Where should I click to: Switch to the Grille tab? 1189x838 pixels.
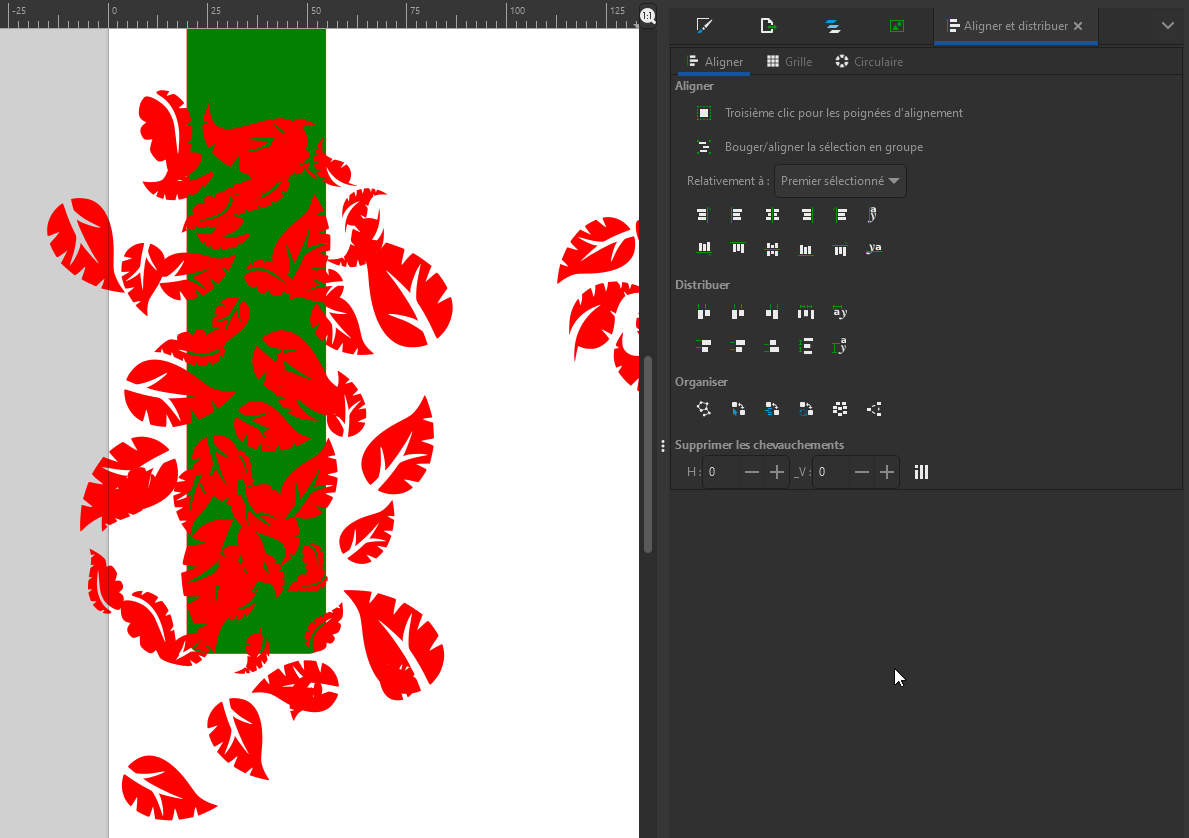789,62
